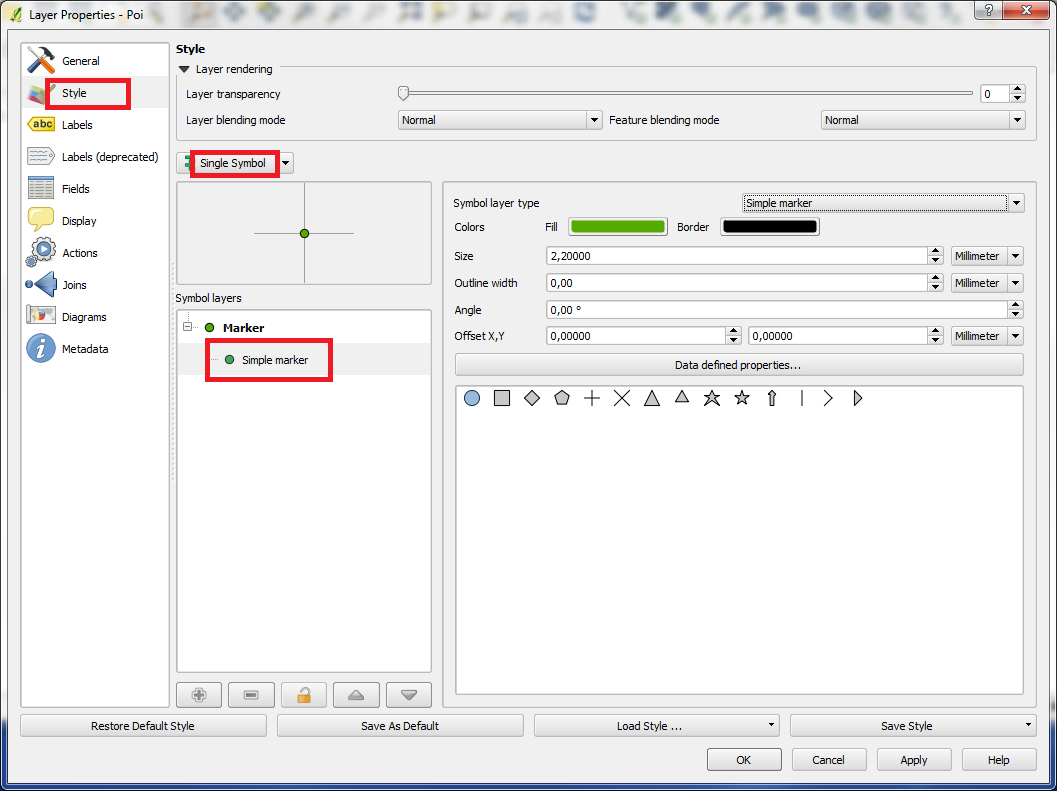Decrease the Offset Y value

pyautogui.click(x=935, y=341)
